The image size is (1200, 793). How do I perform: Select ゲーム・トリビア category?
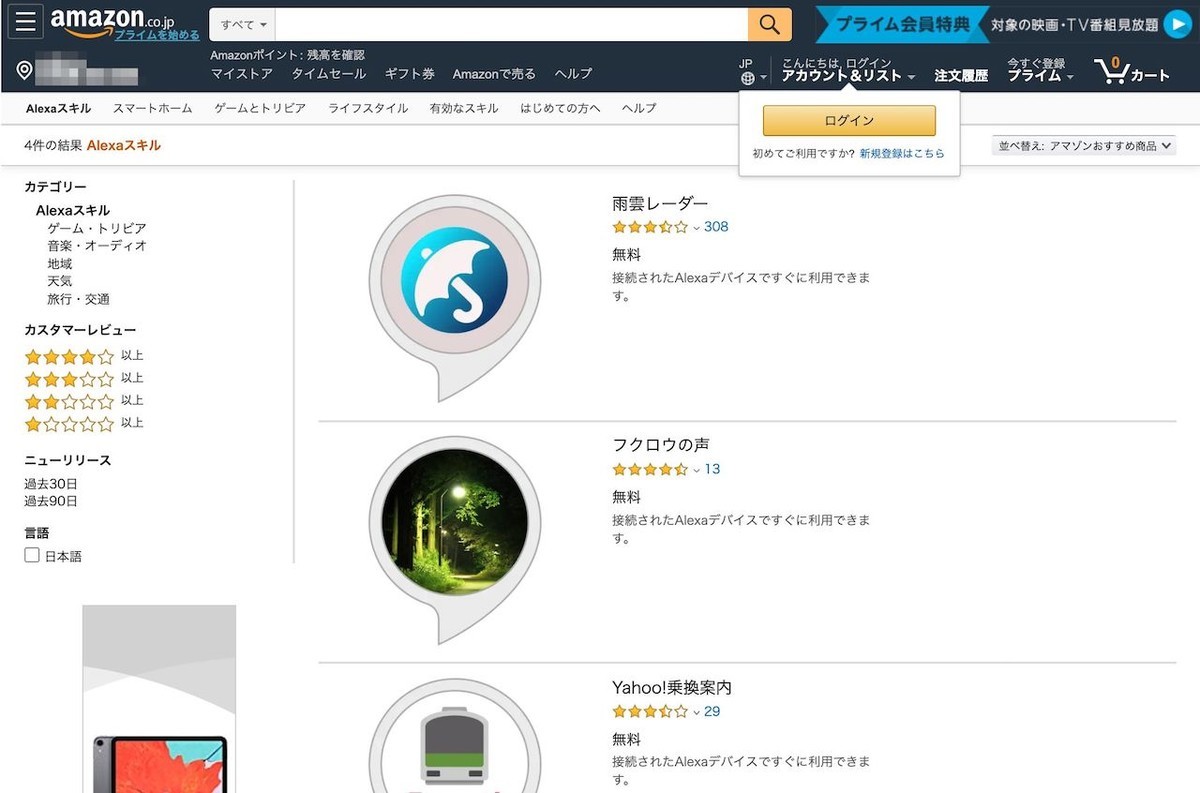97,229
